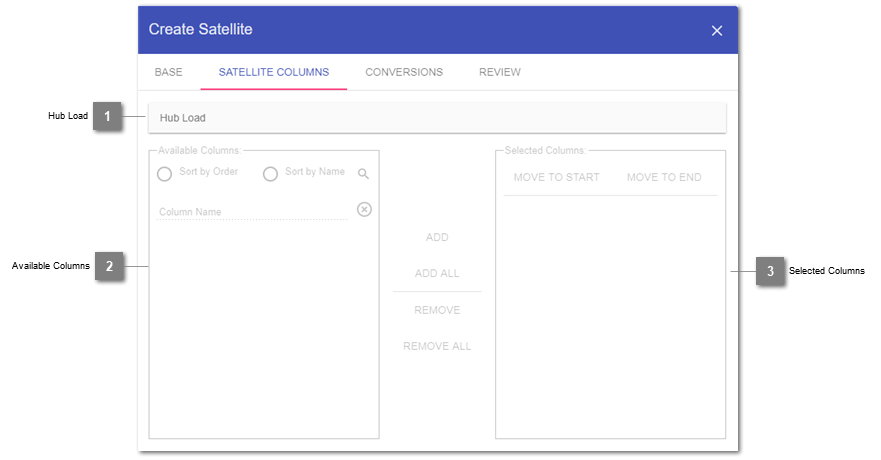The width and height of the screenshot is (881, 460).
Task: Select the Sort by Order radio button
Action: tap(165, 174)
